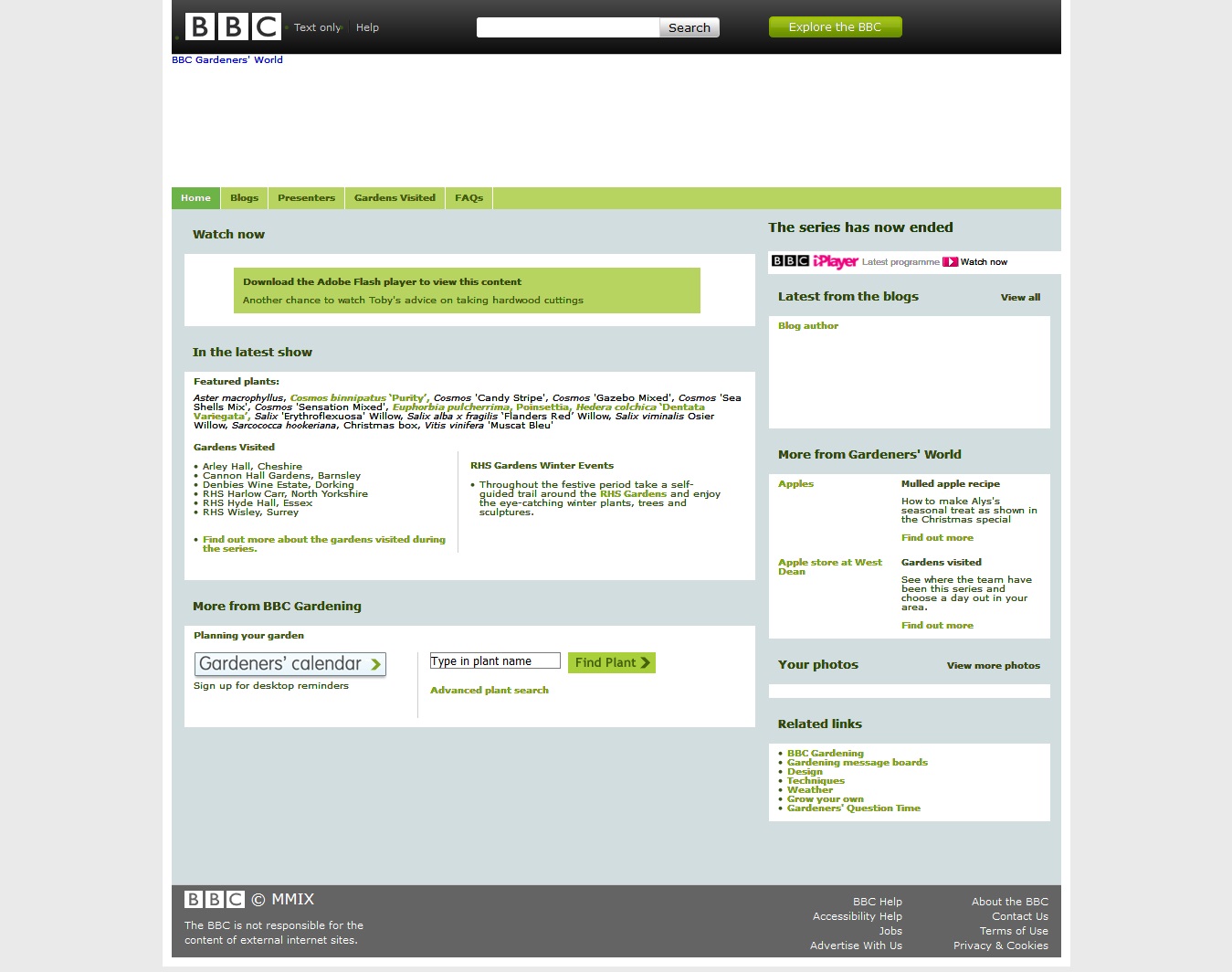Screen dimensions: 1232x972
Task: Open Advanced plant search link
Action: click(490, 691)
